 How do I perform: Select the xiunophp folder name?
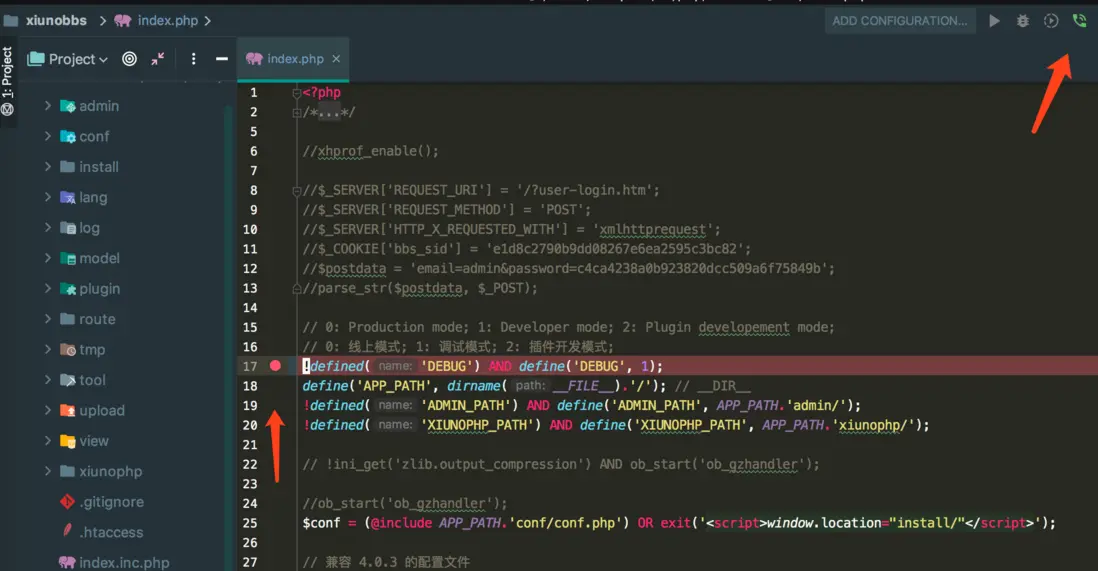coord(111,471)
